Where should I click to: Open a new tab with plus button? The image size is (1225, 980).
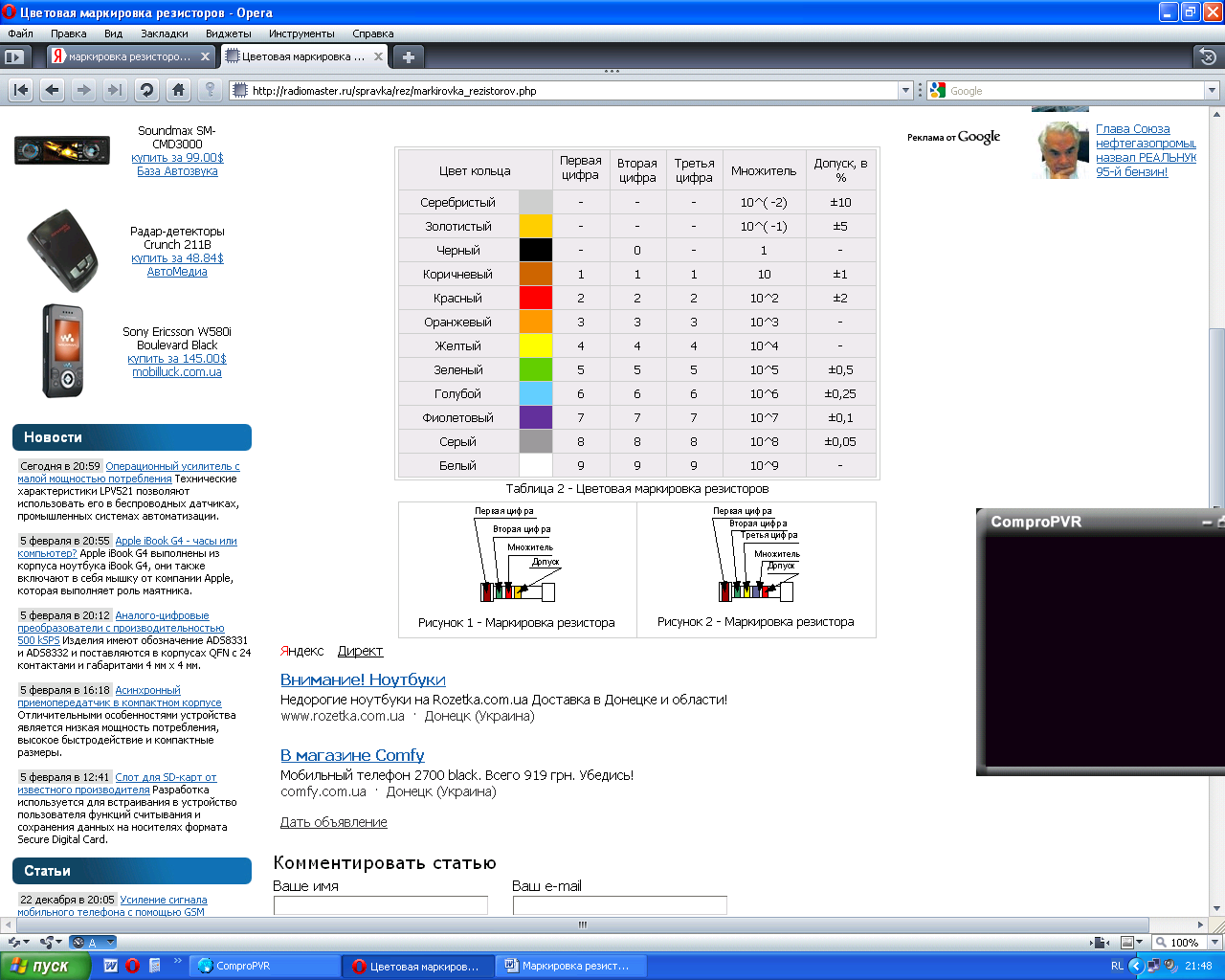pyautogui.click(x=408, y=56)
